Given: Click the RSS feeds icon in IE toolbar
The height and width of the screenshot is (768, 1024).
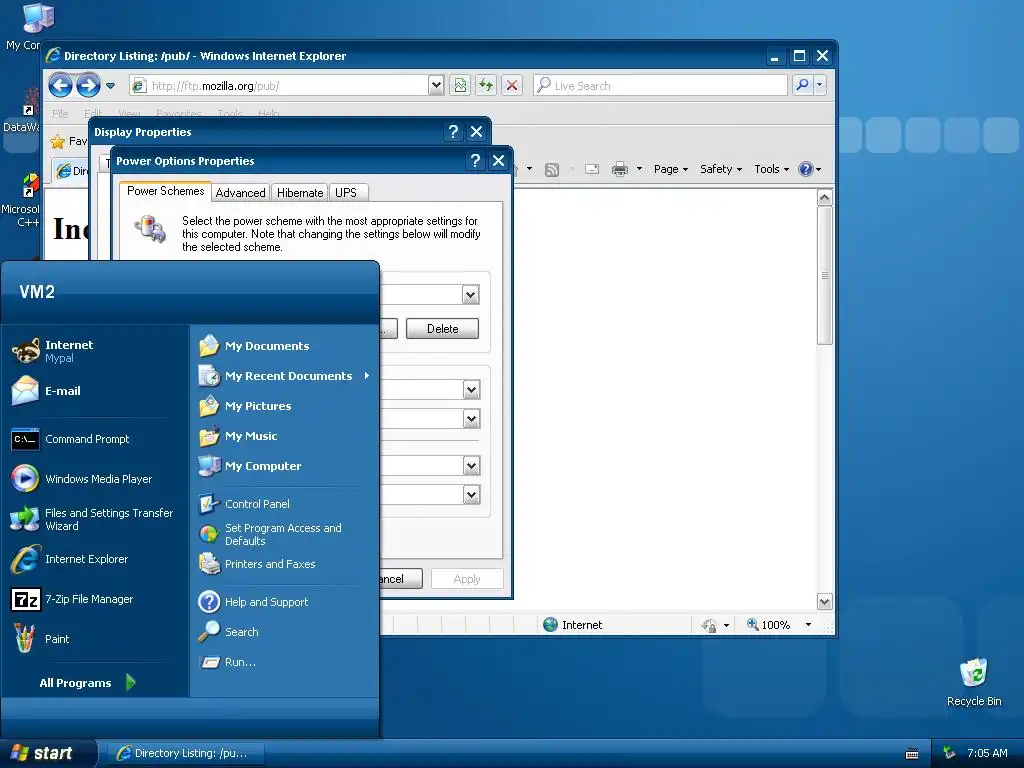Looking at the screenshot, I should click(x=552, y=169).
